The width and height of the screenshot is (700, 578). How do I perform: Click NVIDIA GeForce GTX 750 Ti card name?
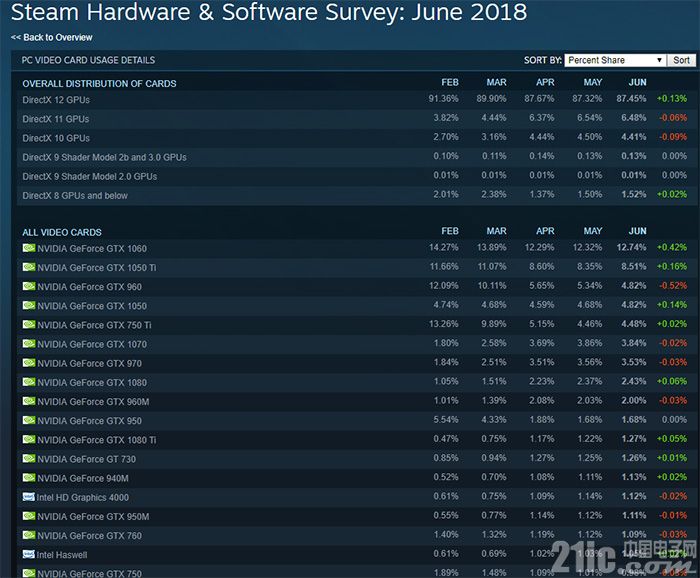(x=95, y=325)
